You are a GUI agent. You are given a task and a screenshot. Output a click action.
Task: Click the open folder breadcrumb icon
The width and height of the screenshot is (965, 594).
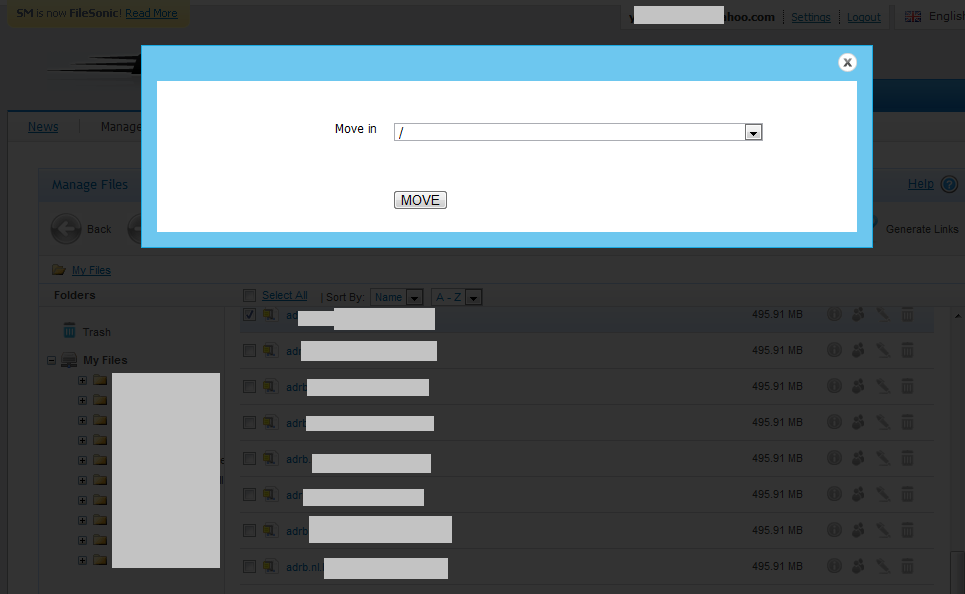(x=59, y=270)
